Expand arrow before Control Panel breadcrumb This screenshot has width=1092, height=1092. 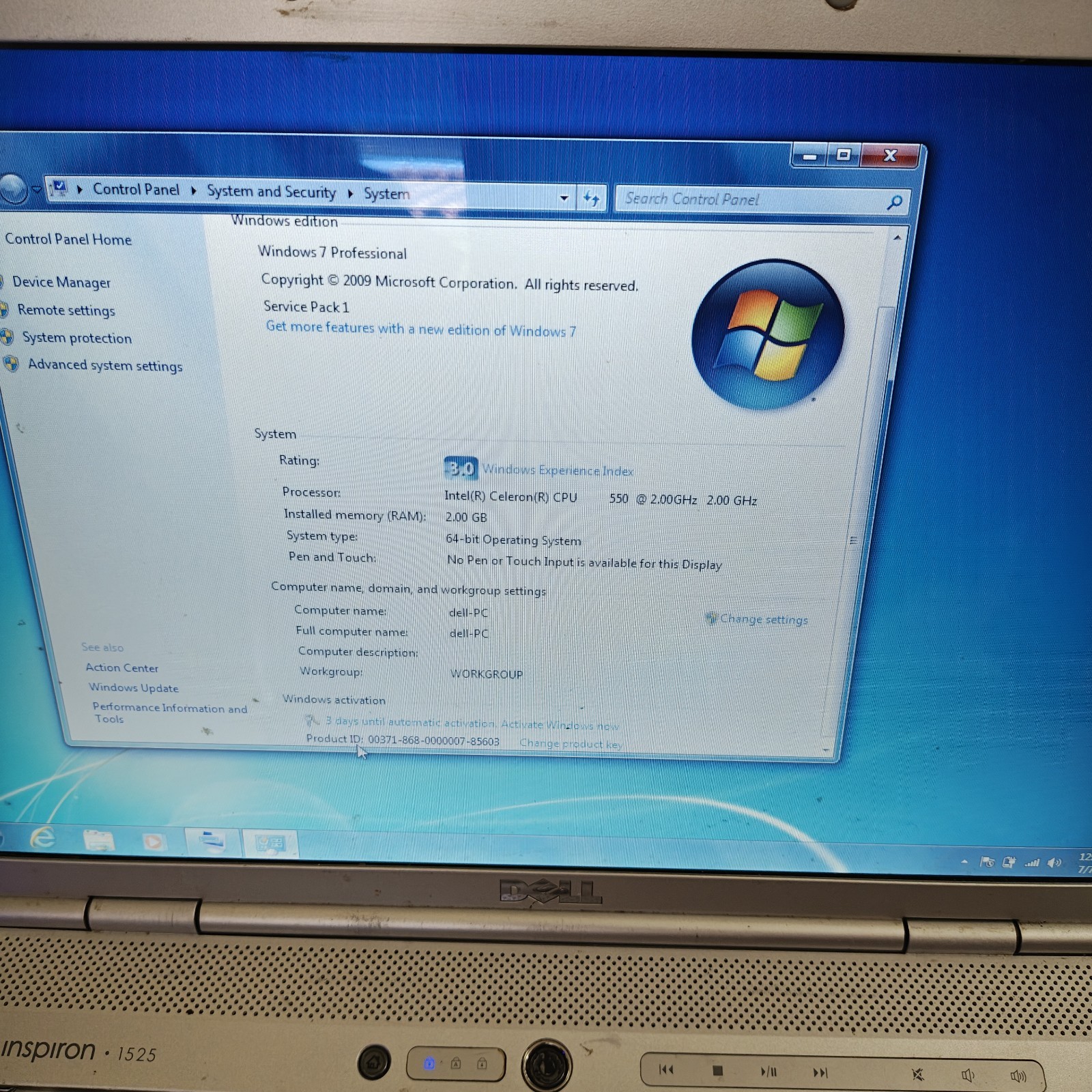[x=80, y=189]
